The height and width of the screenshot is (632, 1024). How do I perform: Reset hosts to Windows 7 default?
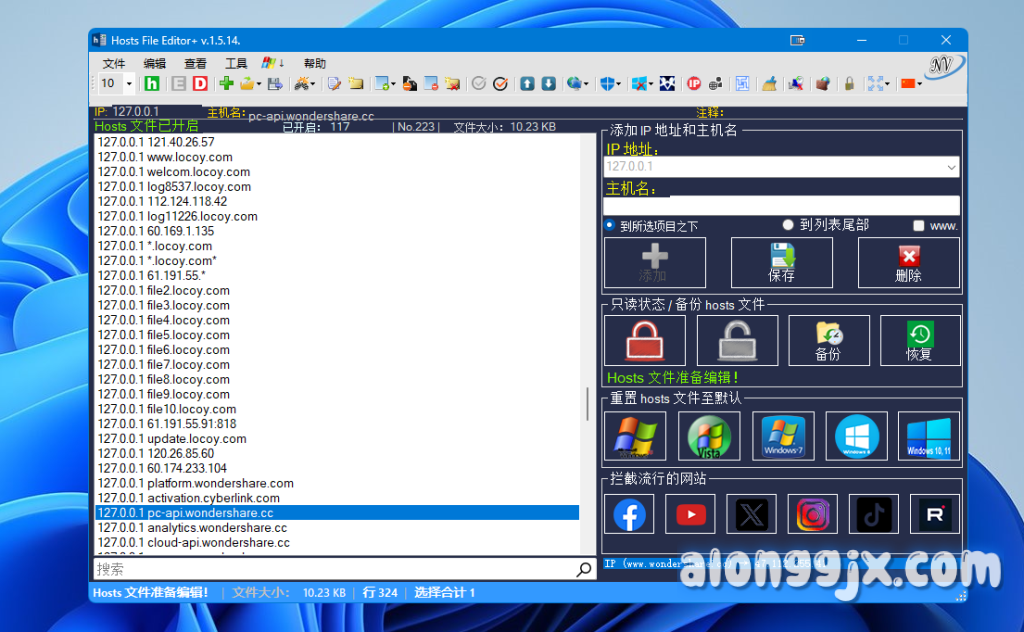coord(782,436)
